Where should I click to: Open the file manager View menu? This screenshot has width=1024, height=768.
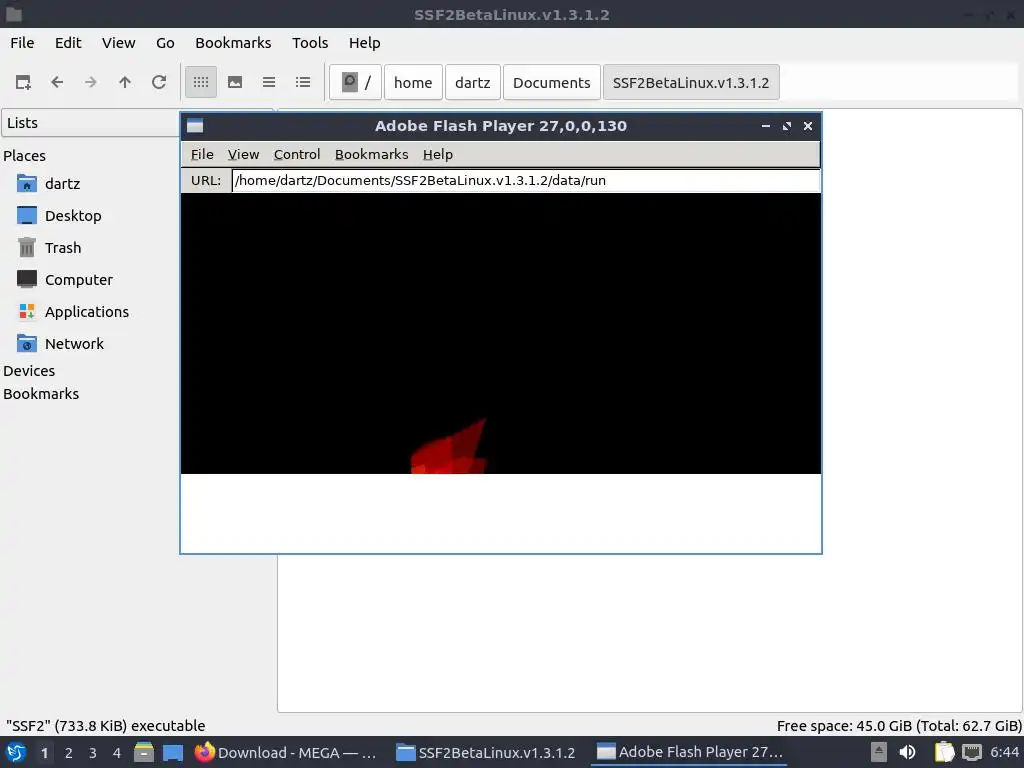tap(118, 43)
